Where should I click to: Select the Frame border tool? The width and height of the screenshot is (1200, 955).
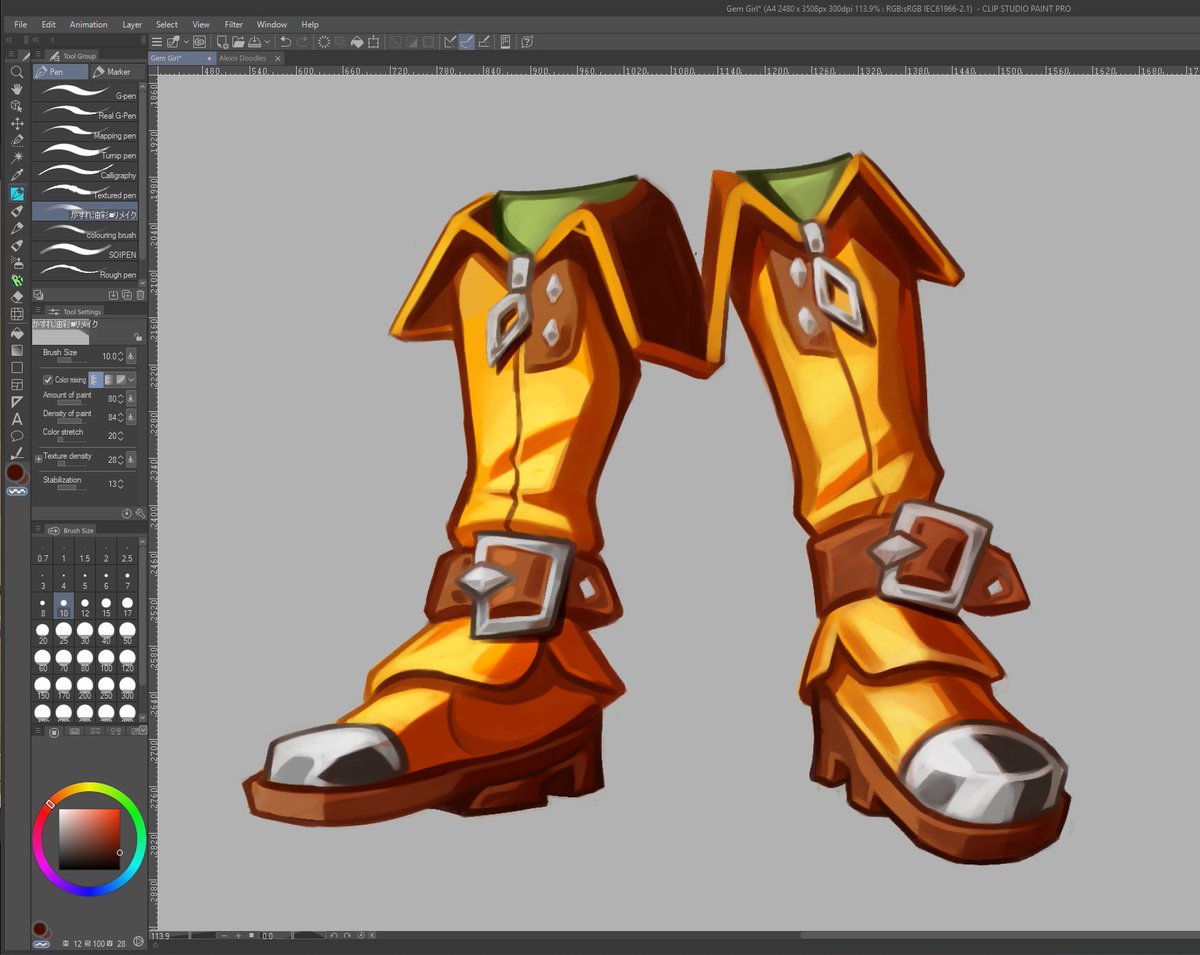(x=17, y=385)
